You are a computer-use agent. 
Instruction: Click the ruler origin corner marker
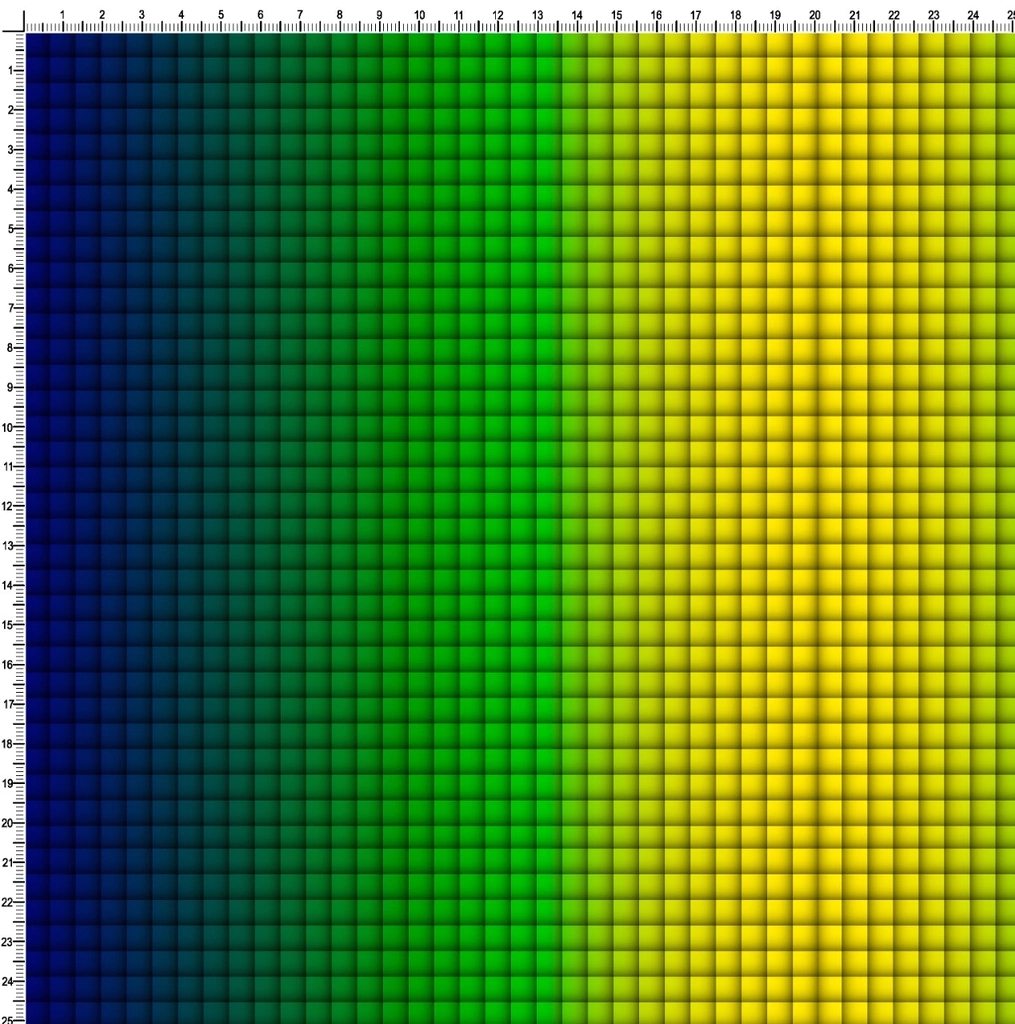(12, 20)
